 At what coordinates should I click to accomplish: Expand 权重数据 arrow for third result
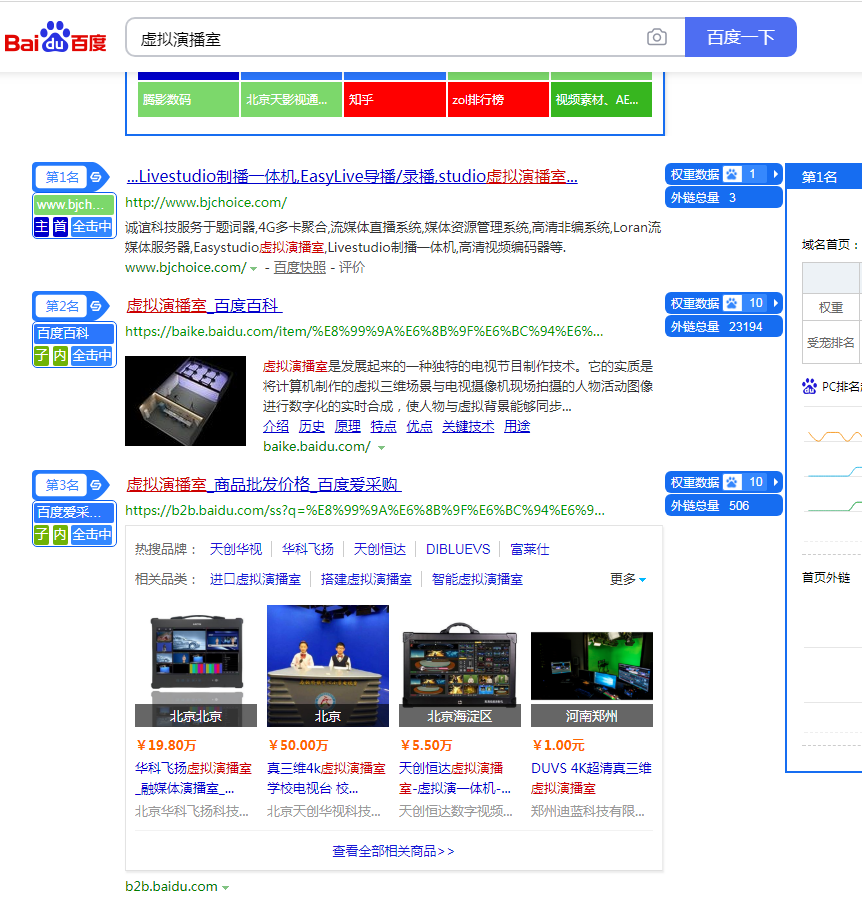(x=775, y=482)
